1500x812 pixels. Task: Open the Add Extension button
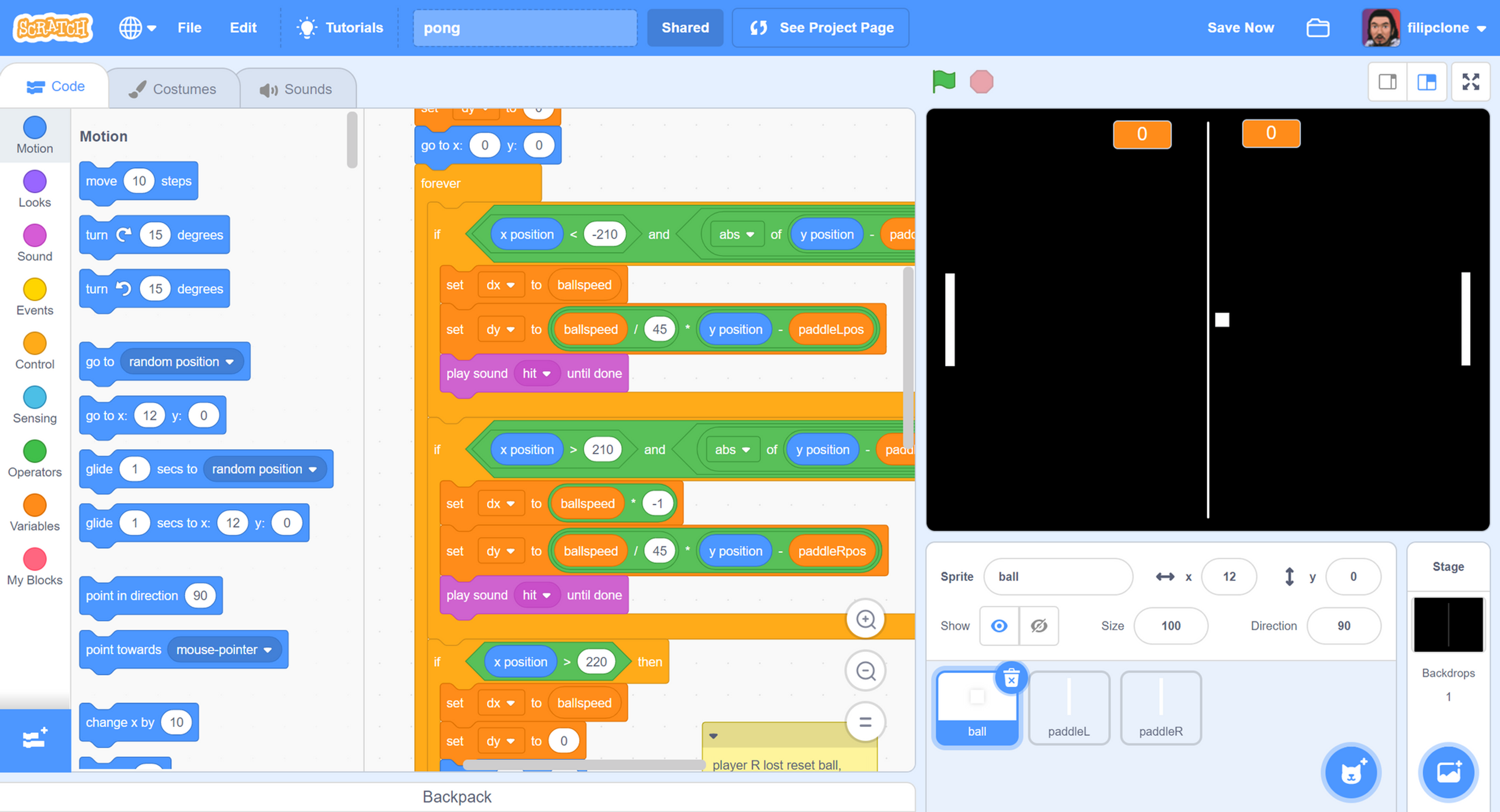pyautogui.click(x=35, y=740)
